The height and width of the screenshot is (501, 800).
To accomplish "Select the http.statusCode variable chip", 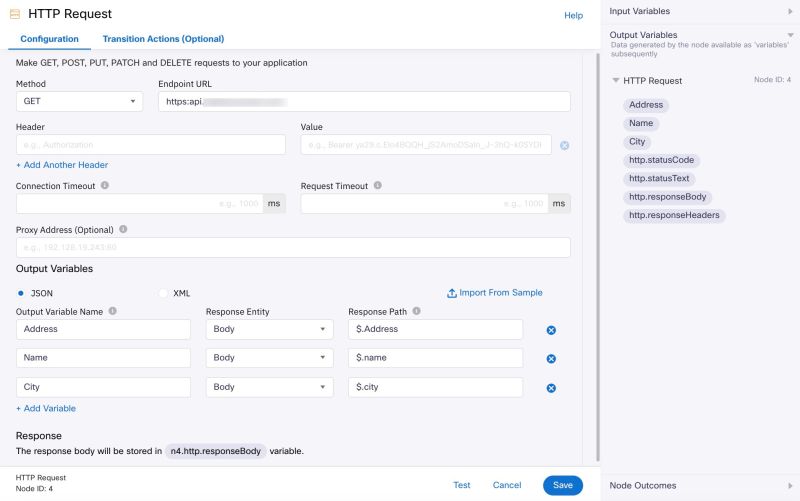I will coord(661,160).
